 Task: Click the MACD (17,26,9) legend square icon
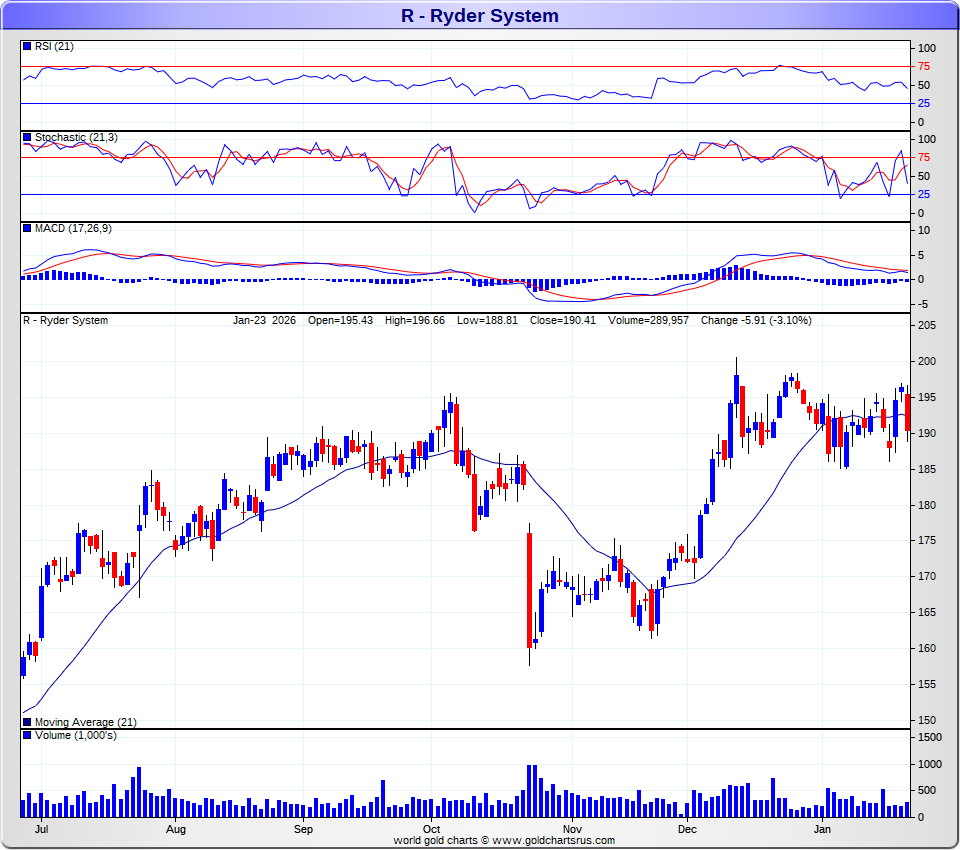[27, 228]
